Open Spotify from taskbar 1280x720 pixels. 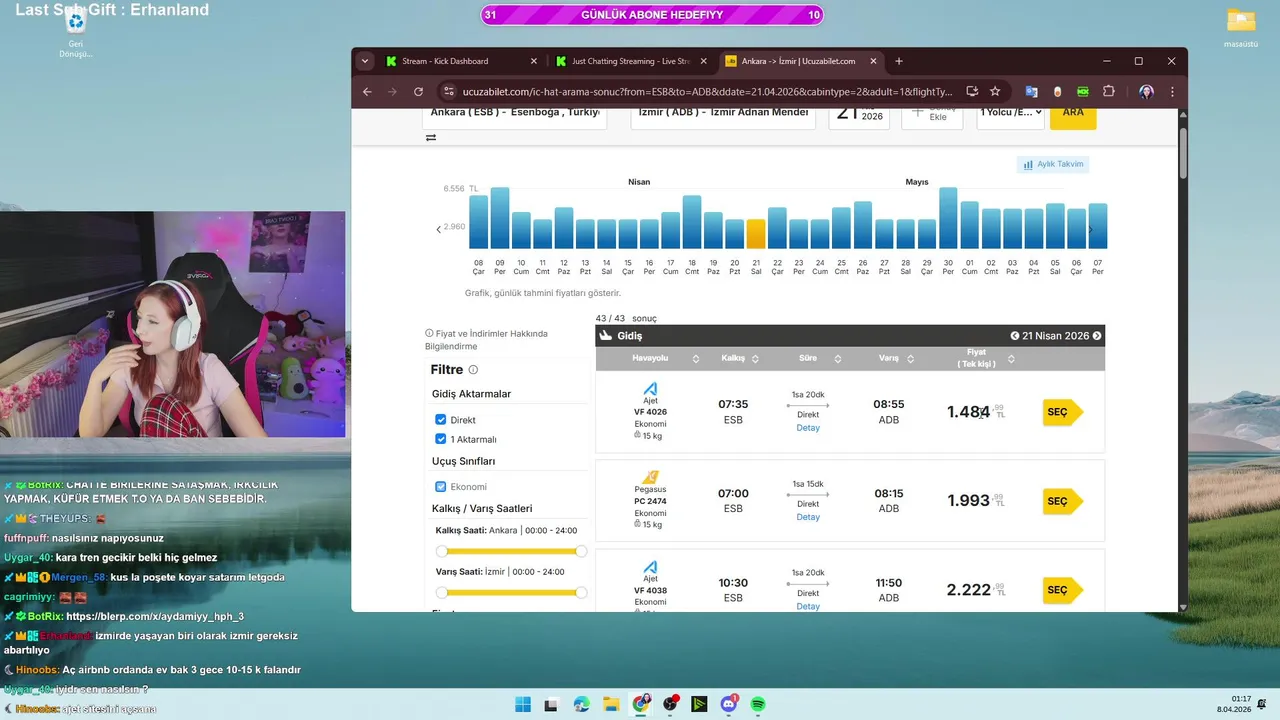click(x=758, y=704)
